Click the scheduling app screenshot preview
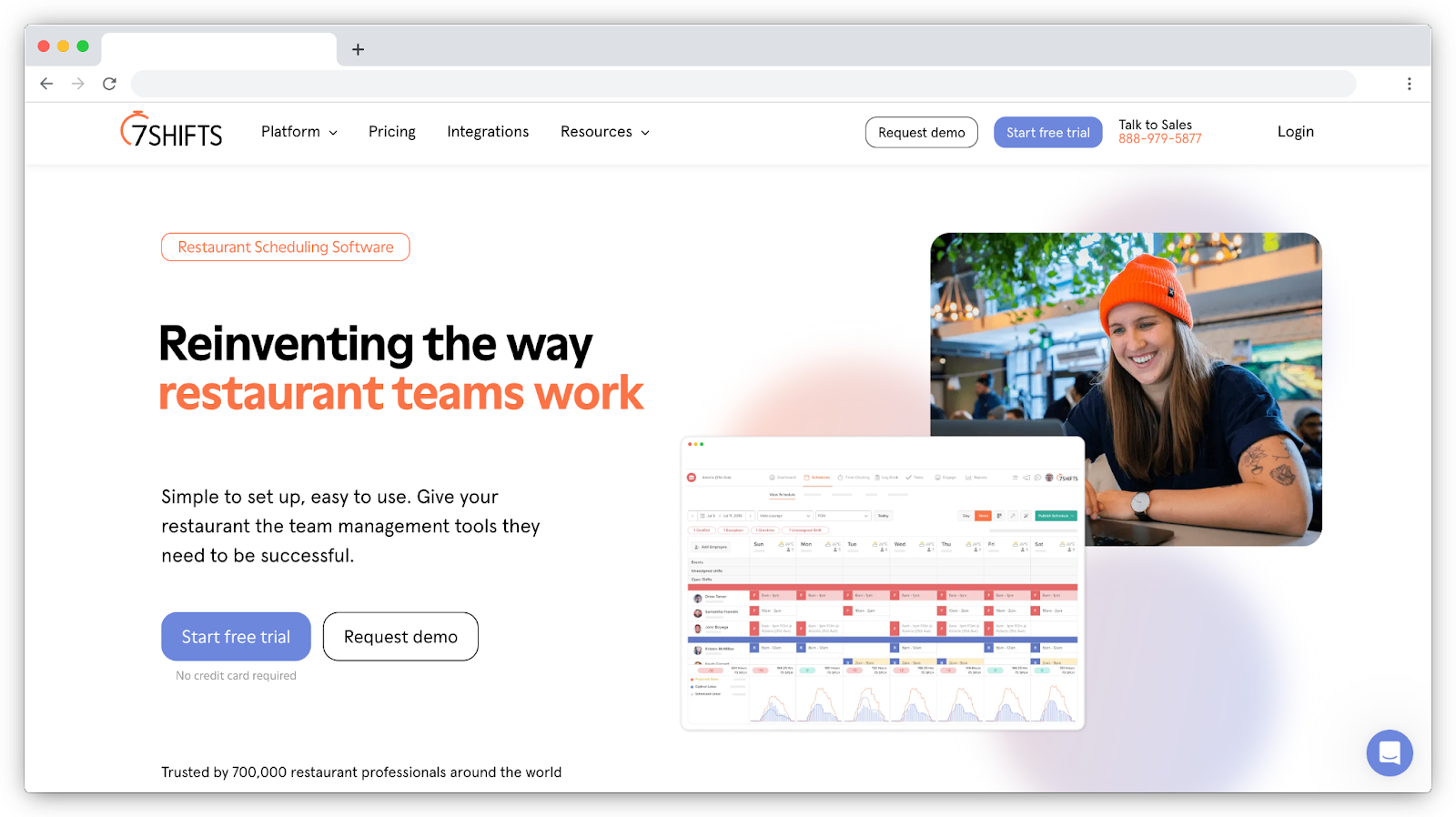The width and height of the screenshot is (1456, 817). [x=883, y=583]
